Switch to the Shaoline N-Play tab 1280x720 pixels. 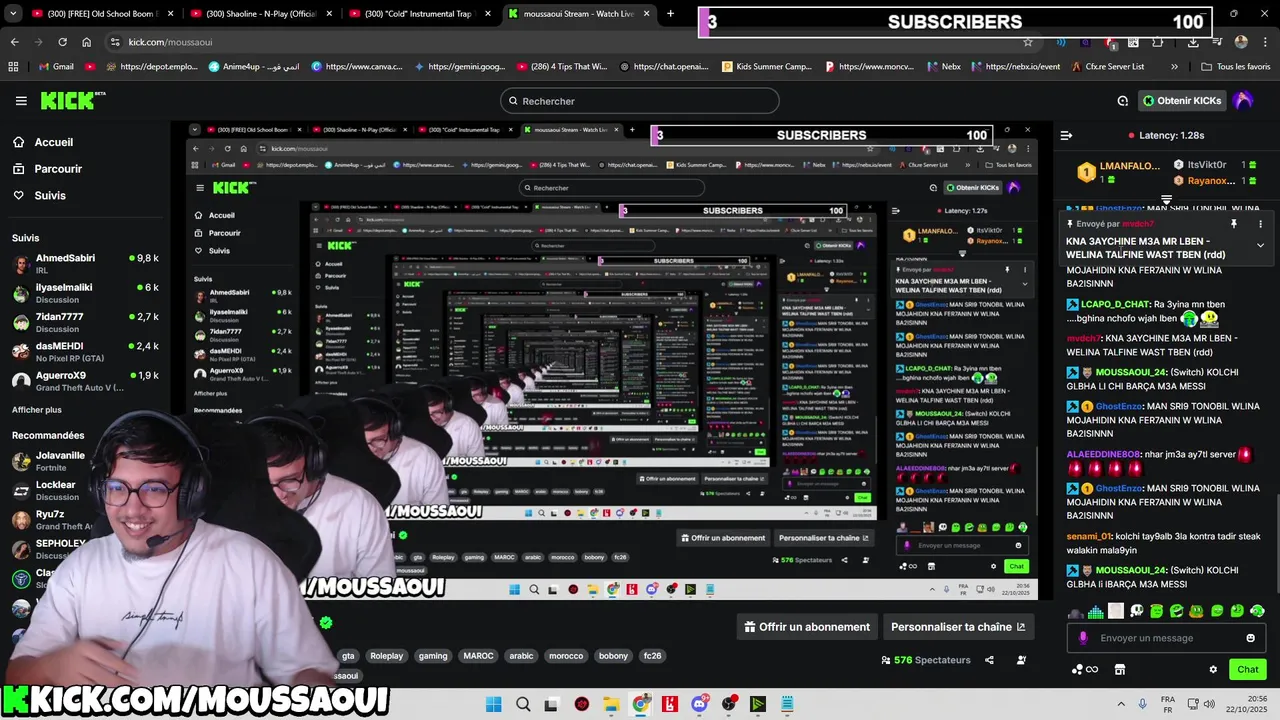click(261, 14)
